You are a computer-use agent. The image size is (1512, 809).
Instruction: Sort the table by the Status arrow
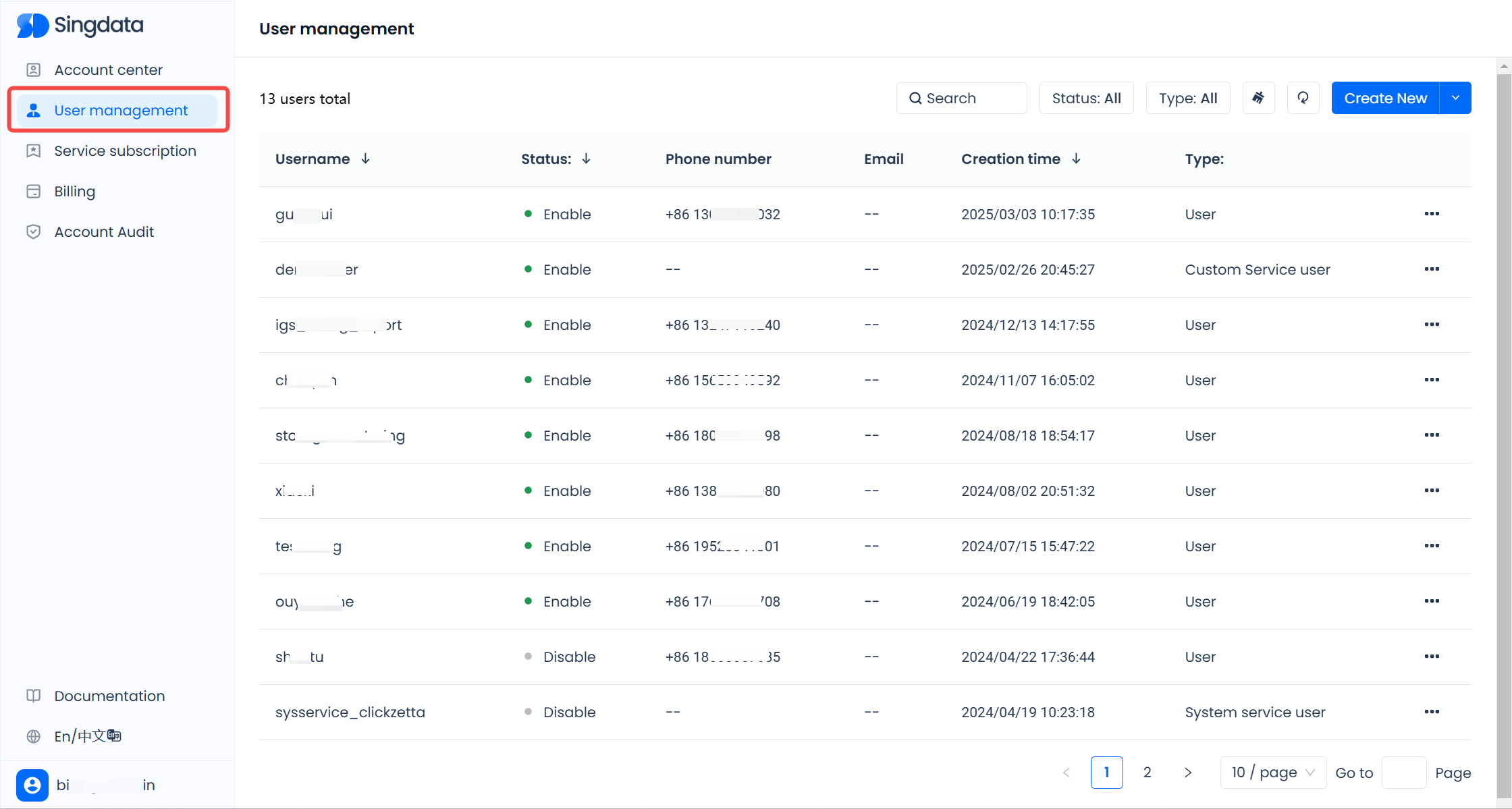[586, 159]
